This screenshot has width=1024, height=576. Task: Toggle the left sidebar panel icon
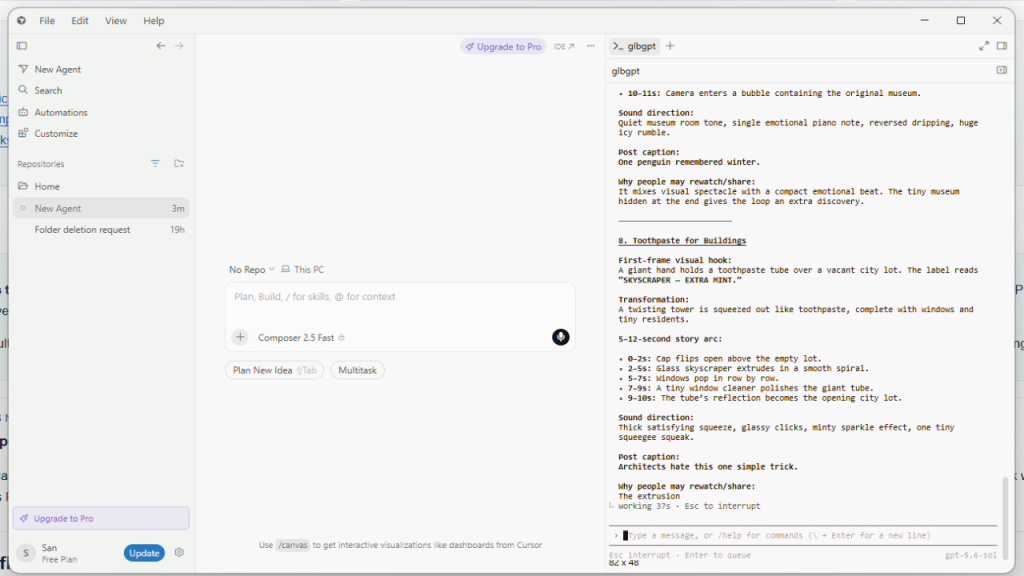click(x=22, y=46)
